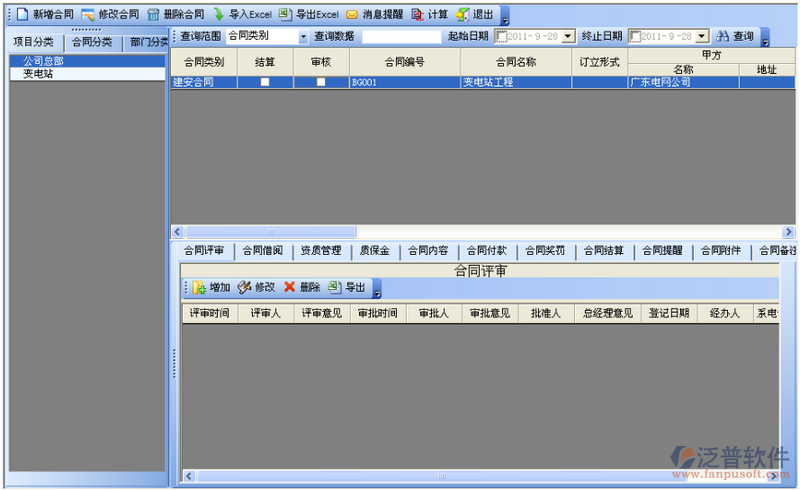Click the 查询 binoculars icon
Image resolution: width=800 pixels, height=490 pixels.
(x=722, y=36)
